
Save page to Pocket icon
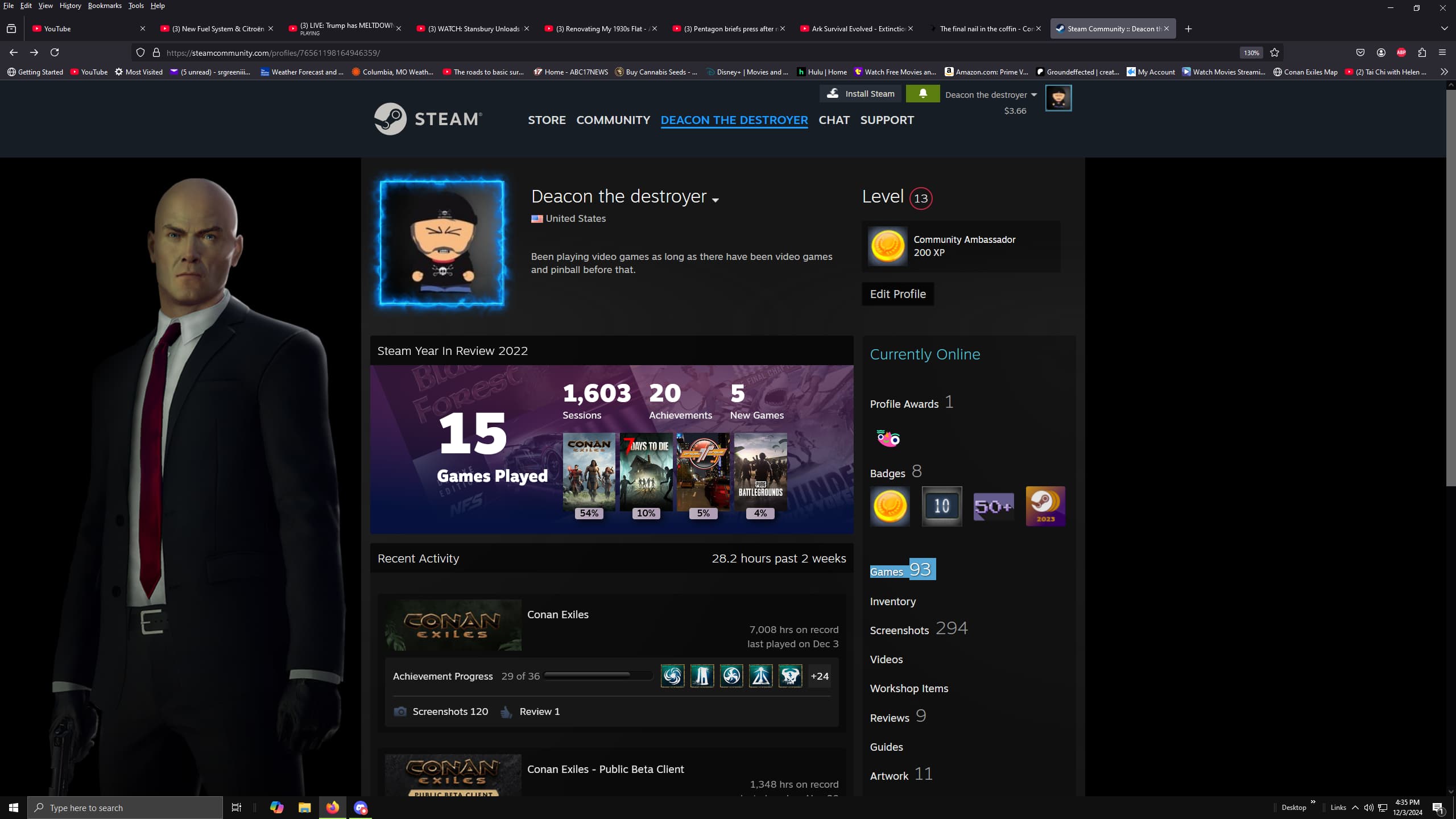point(1360,52)
